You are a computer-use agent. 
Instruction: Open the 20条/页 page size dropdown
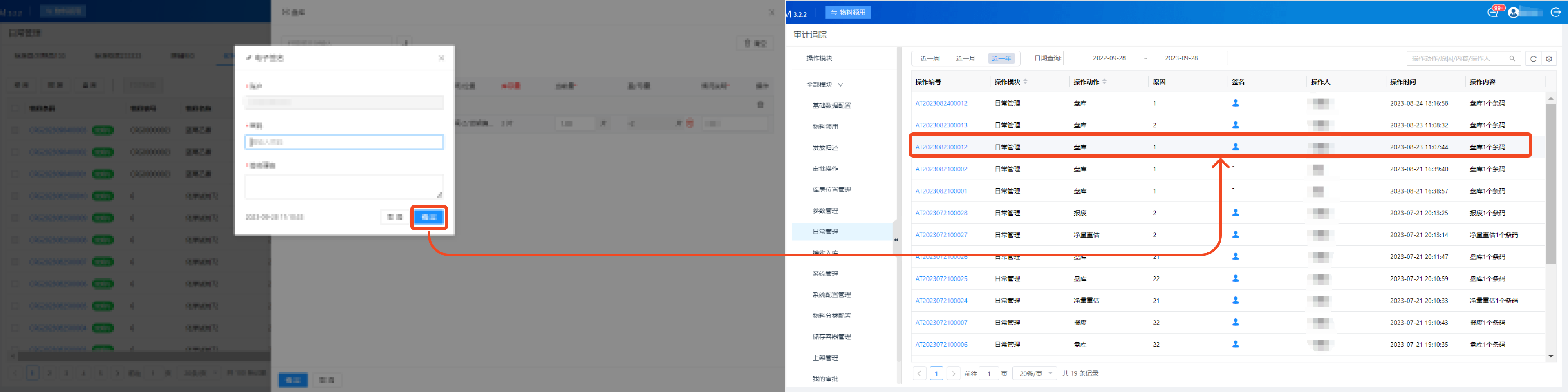(1035, 373)
